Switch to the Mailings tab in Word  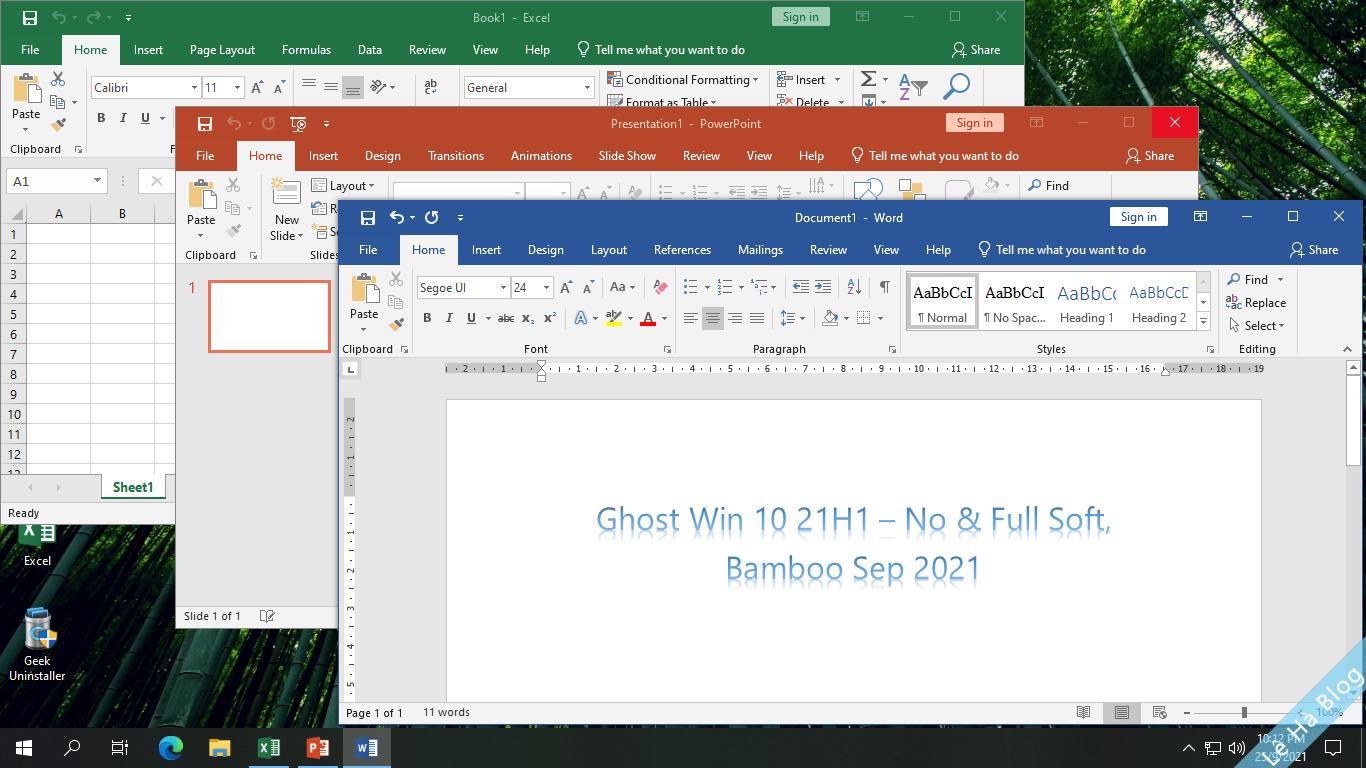[760, 250]
